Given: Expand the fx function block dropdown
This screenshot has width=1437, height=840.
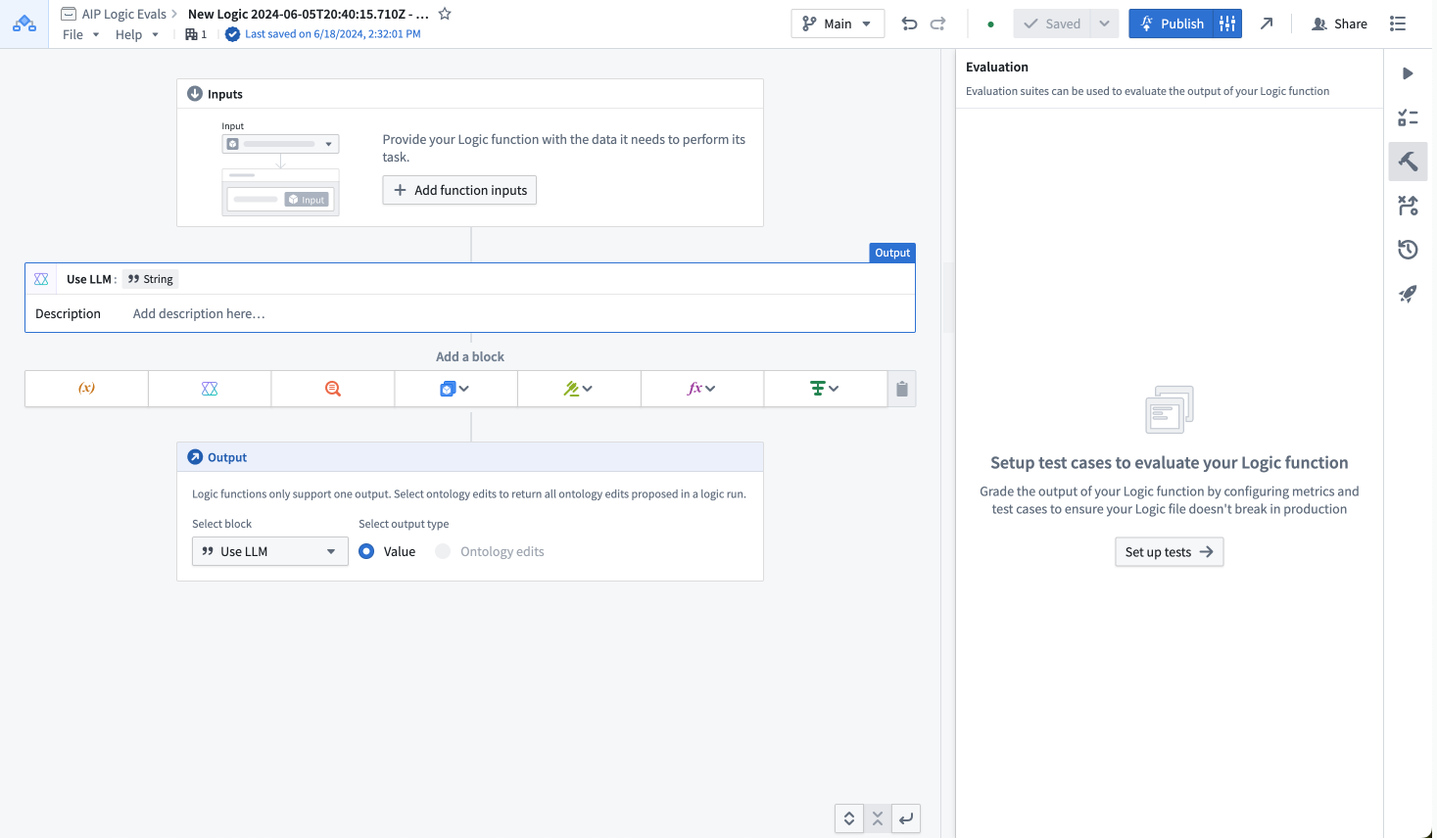Looking at the screenshot, I should coord(702,389).
